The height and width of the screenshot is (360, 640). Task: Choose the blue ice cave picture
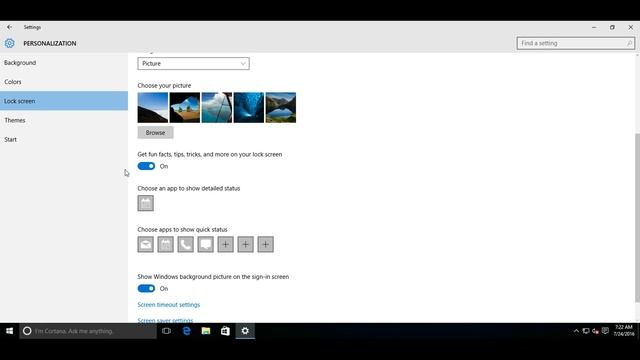point(249,108)
